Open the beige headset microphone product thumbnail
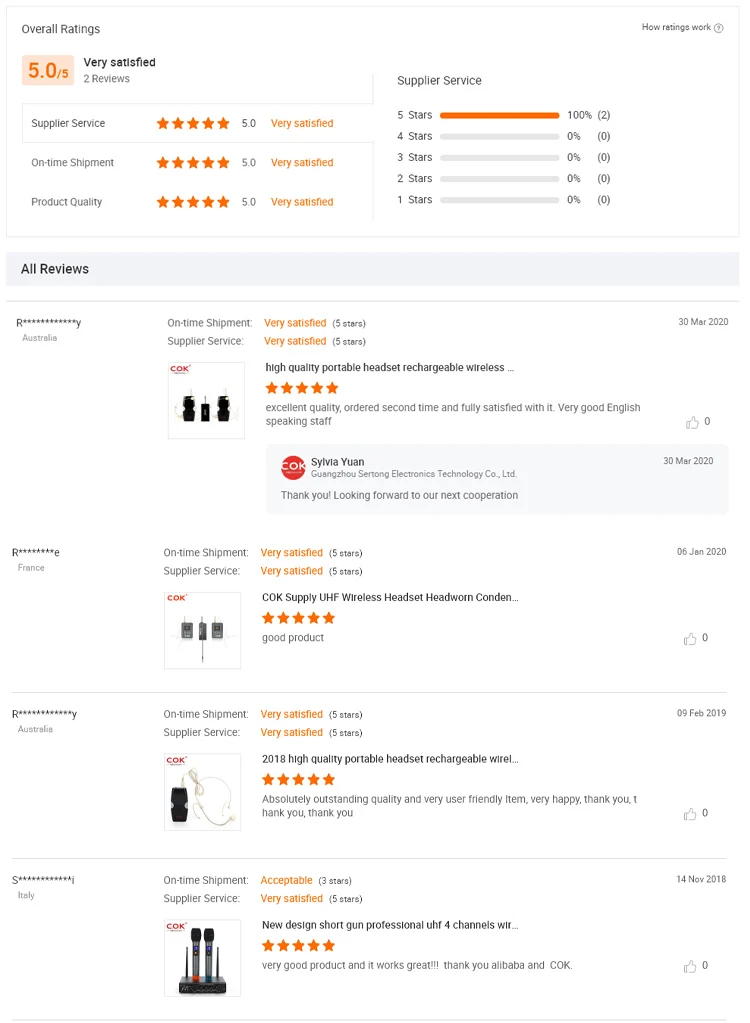 pyautogui.click(x=203, y=792)
